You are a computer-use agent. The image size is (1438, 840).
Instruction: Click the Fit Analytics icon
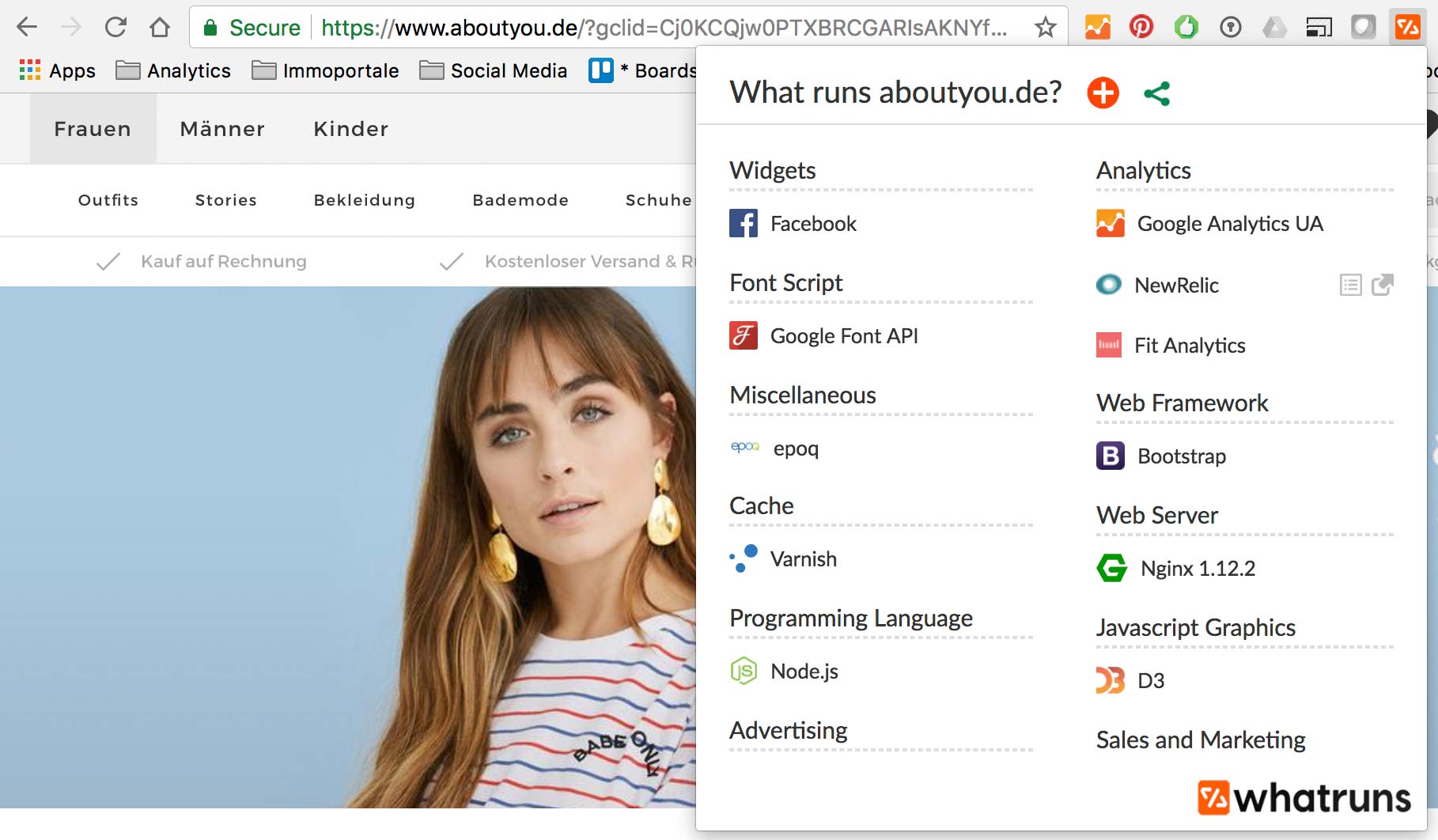click(1109, 345)
